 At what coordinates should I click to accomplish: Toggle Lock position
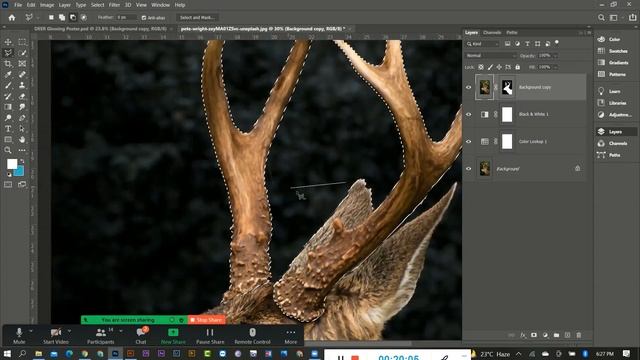[x=499, y=67]
